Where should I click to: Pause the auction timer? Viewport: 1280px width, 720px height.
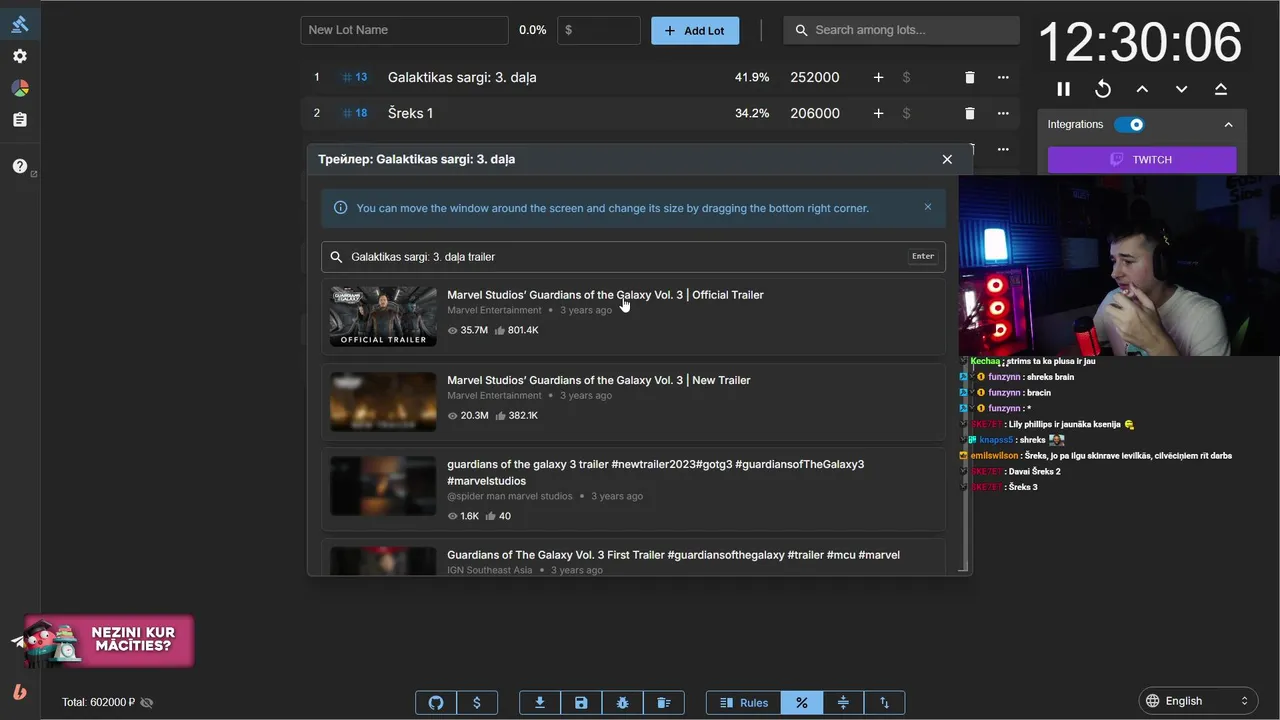(1064, 89)
